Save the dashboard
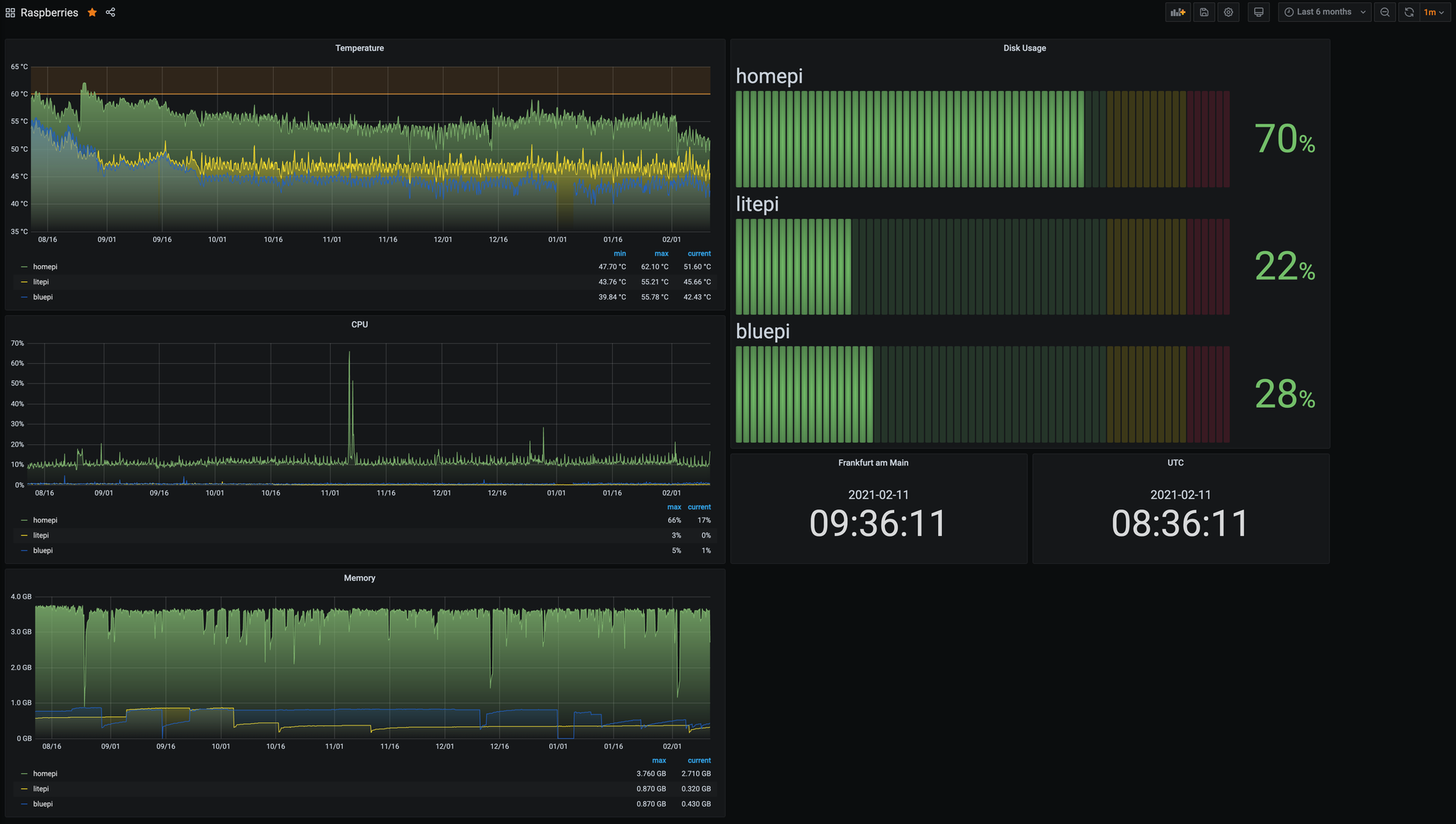Viewport: 1456px width, 824px height. pyautogui.click(x=1203, y=12)
